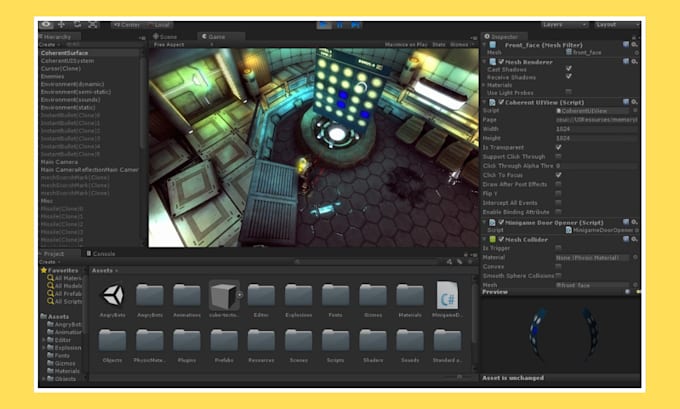
Task: Switch to the Scene tab
Action: 165,36
